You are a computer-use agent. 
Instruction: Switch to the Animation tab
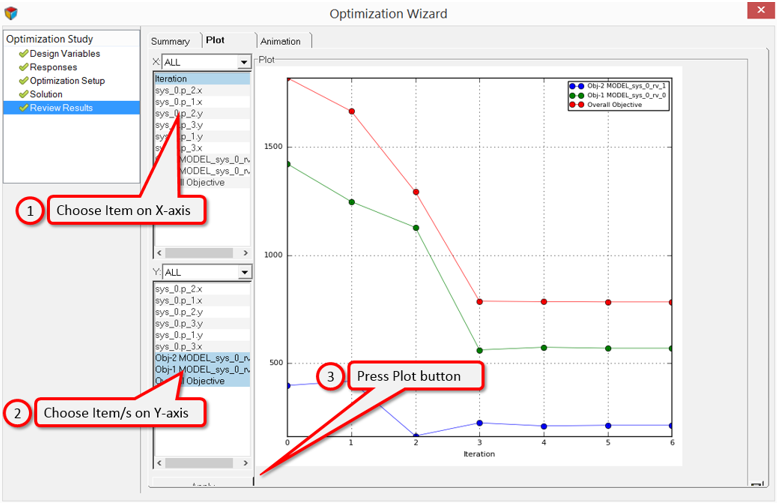(281, 41)
